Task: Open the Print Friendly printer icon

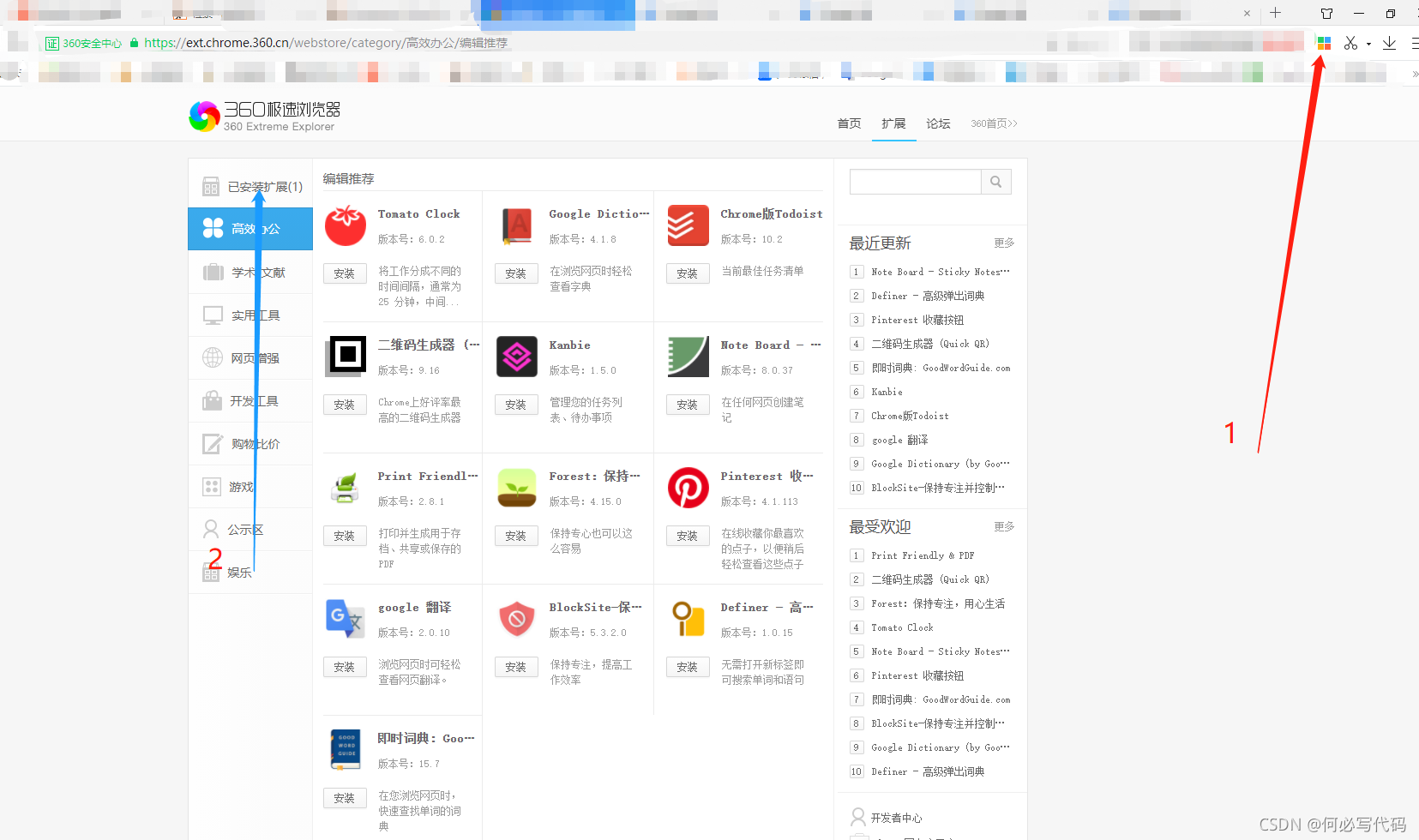Action: pos(346,488)
